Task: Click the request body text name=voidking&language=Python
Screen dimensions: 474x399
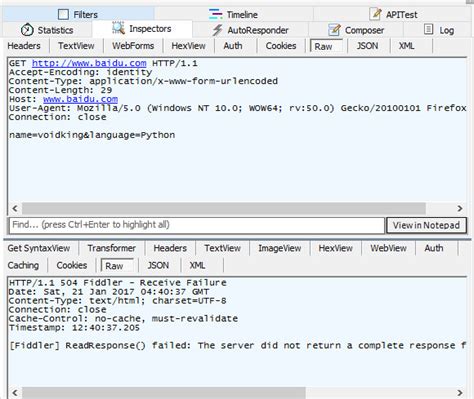Action: click(92, 135)
